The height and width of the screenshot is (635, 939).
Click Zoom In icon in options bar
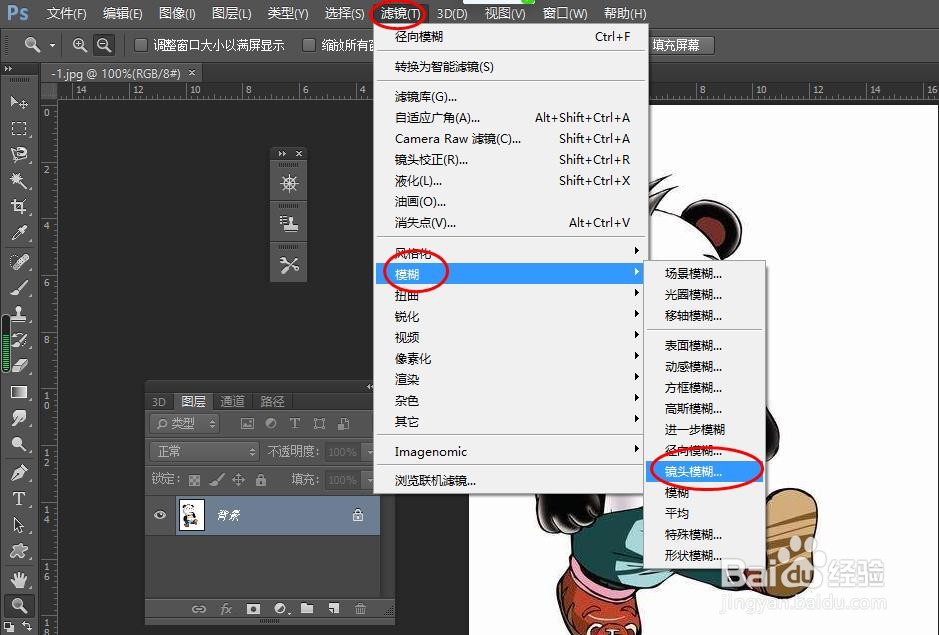79,45
